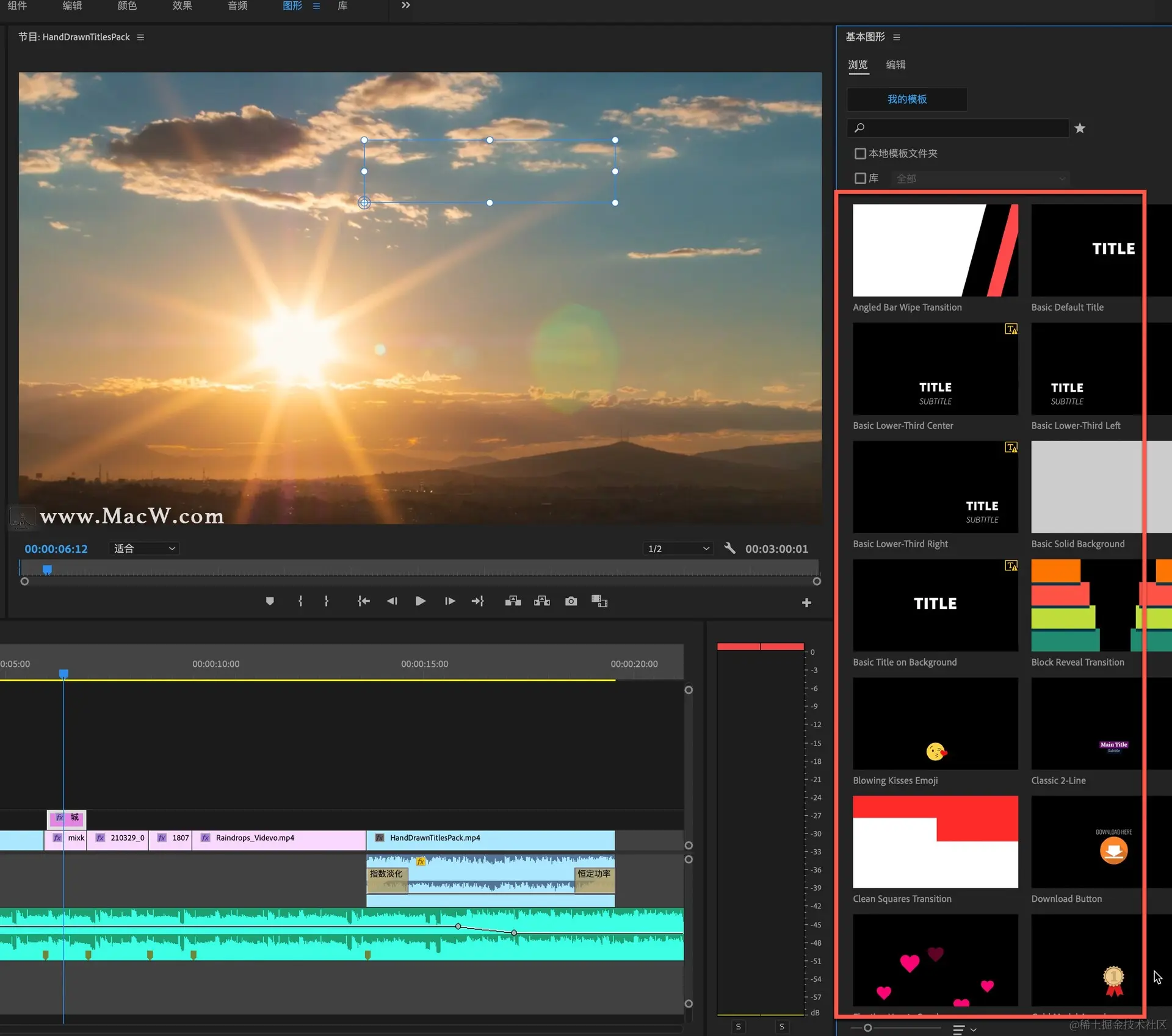Click the Play button in Program Monitor
Screen dimensions: 1172x1036
pos(420,601)
